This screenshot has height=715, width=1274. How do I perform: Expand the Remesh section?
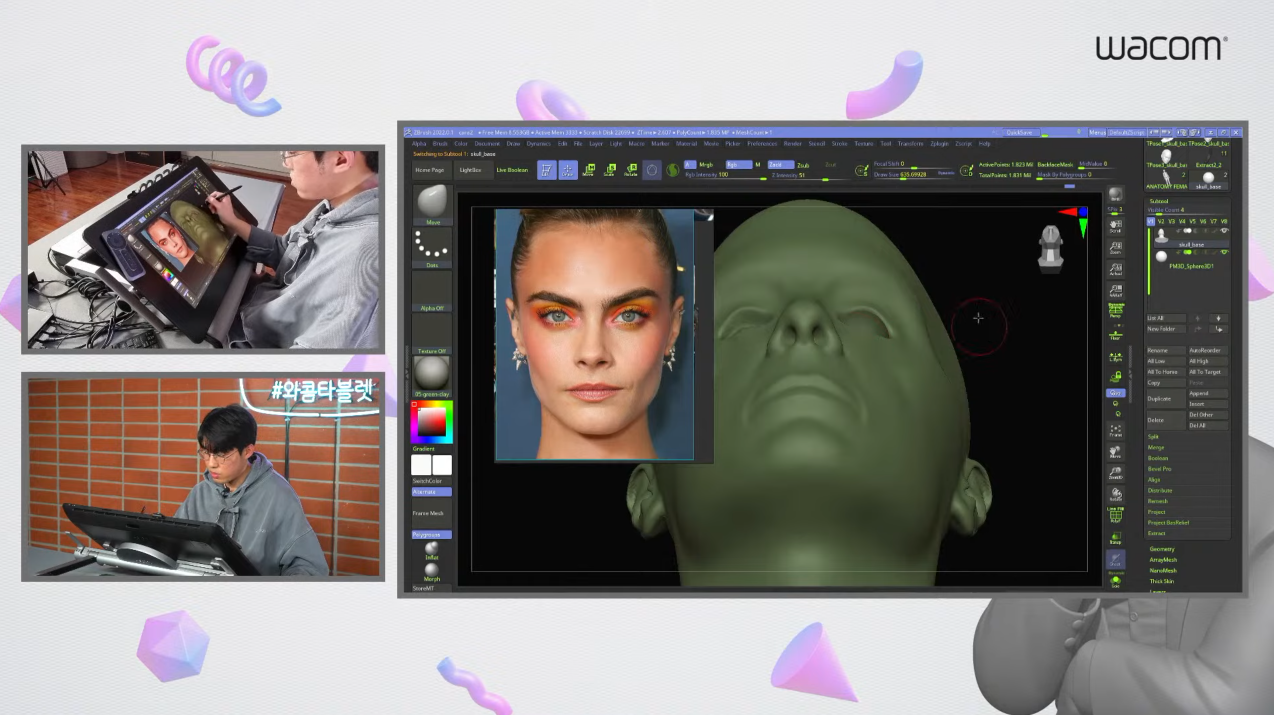[x=1157, y=501]
